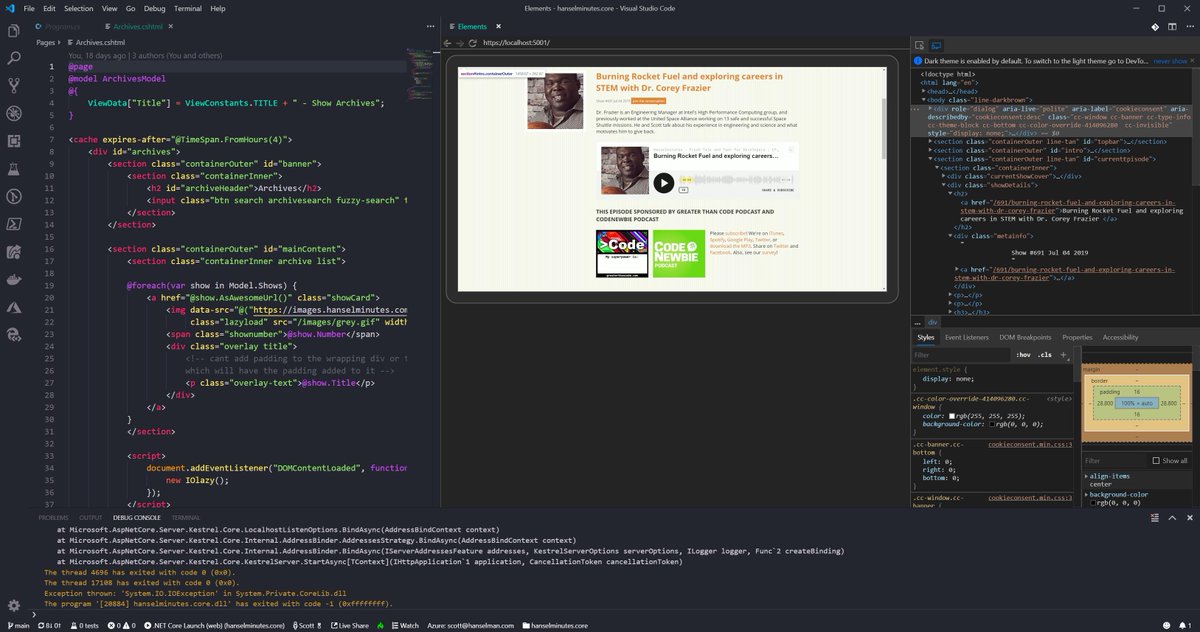Toggle the device emulation icon in DevTools
Screen dimensions: 1200x632
(x=935, y=45)
